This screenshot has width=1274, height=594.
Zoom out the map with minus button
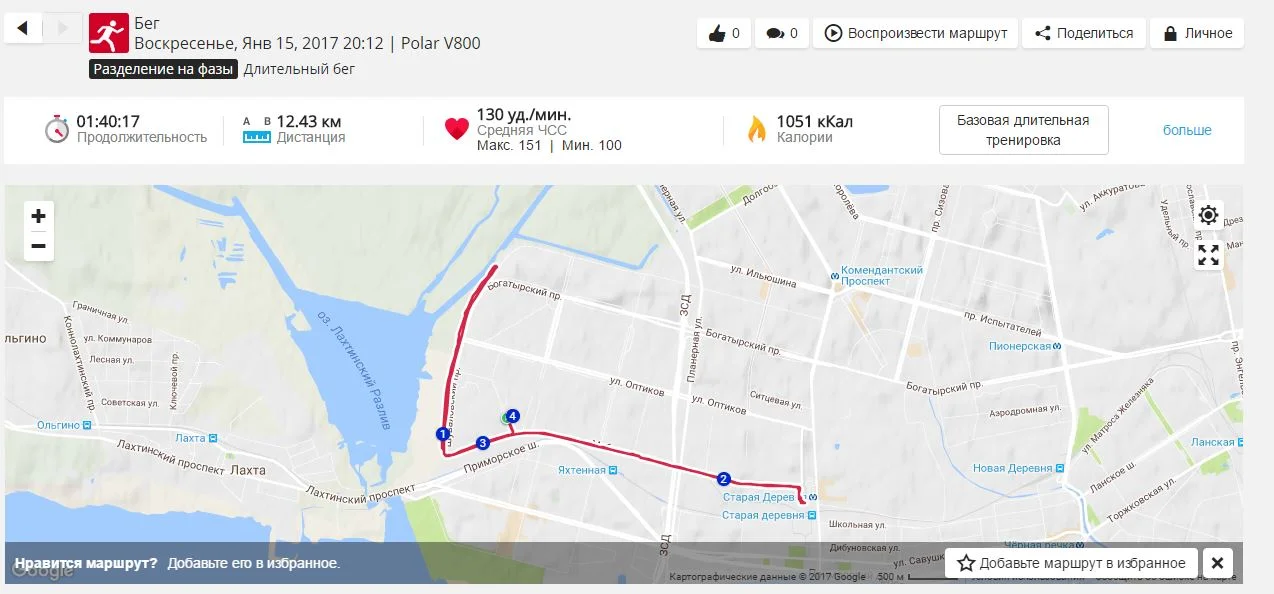38,246
